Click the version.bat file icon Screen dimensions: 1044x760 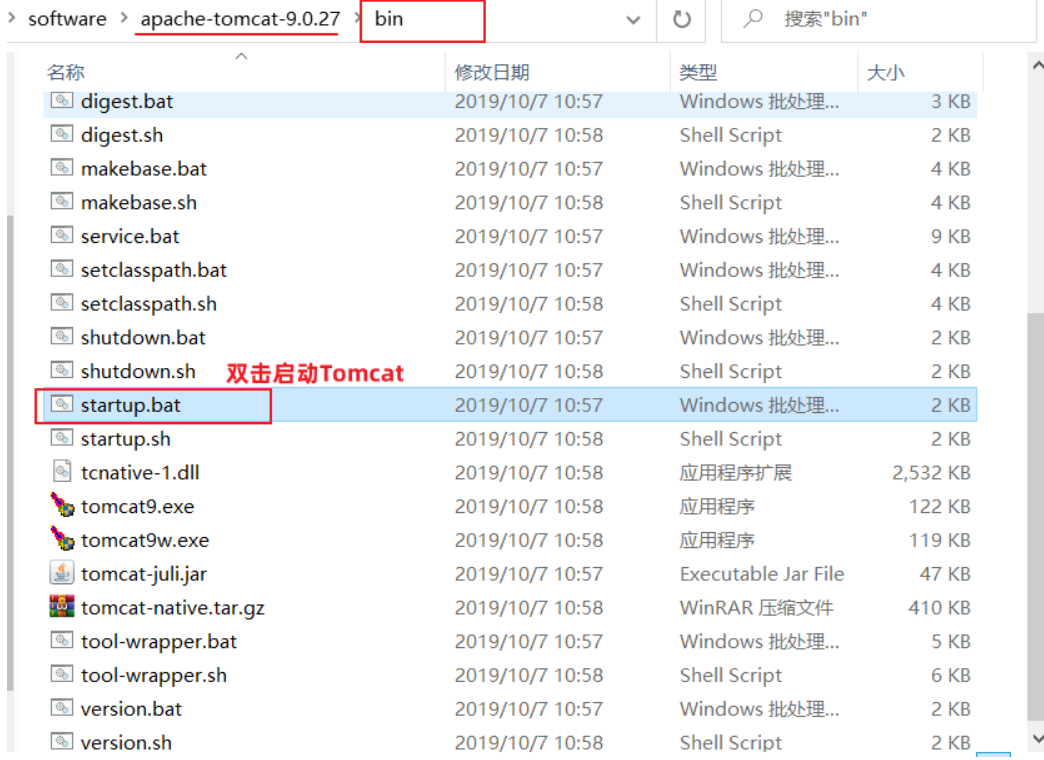(x=62, y=708)
